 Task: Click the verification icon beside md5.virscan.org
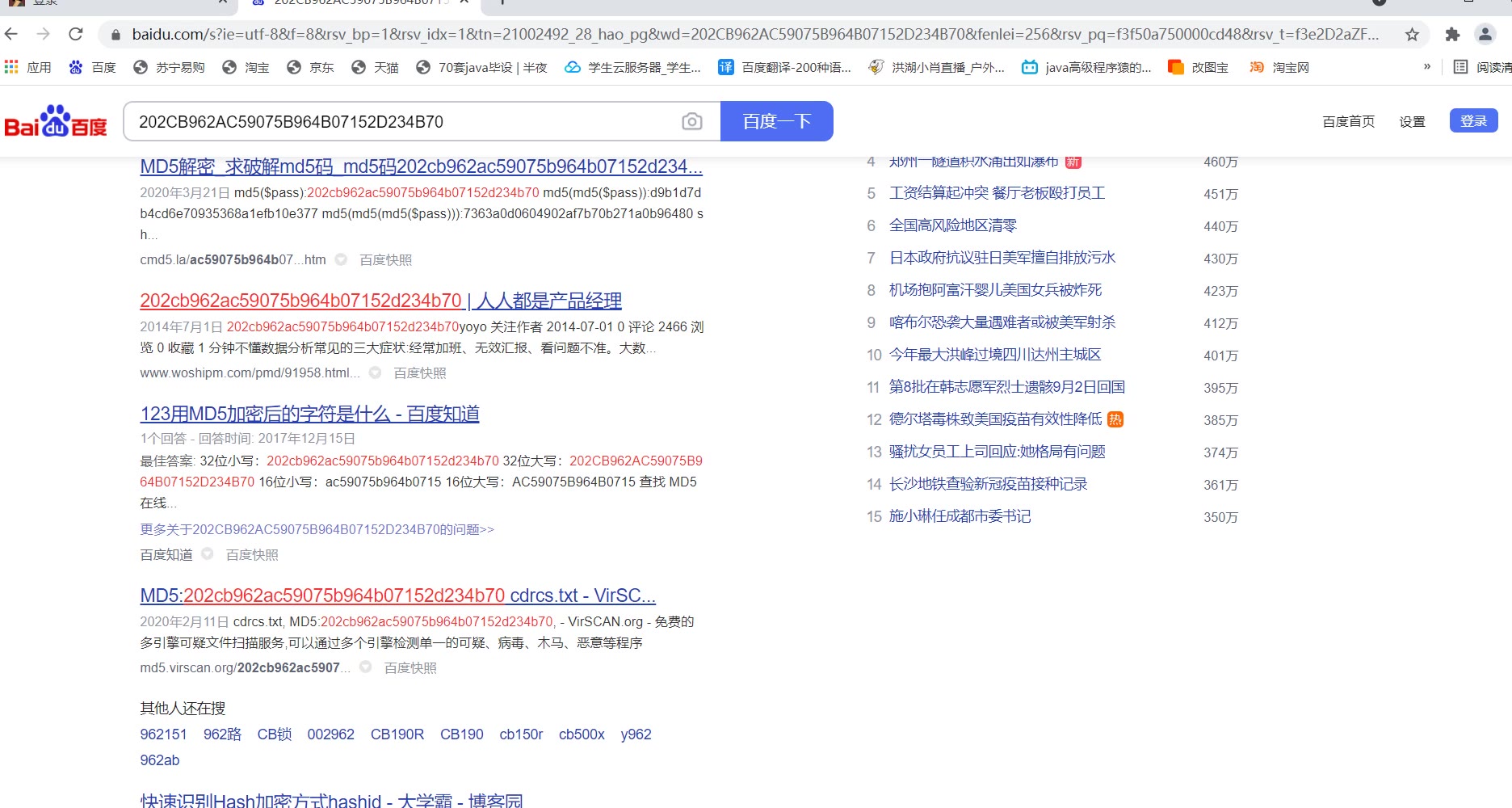(x=366, y=667)
